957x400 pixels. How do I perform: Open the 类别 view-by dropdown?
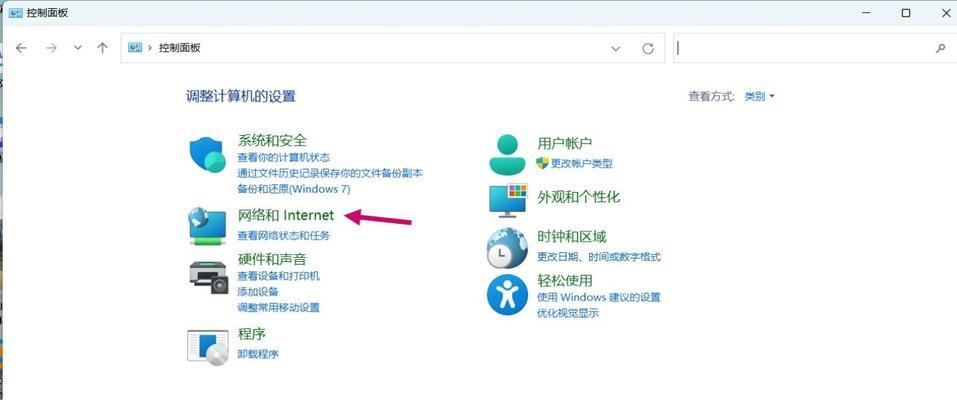point(759,96)
